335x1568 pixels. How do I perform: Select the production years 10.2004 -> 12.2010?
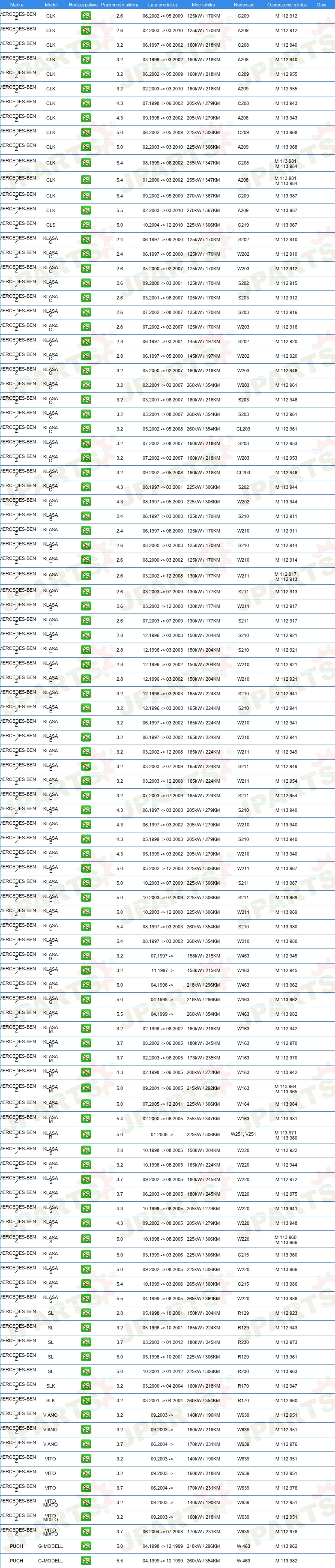163,225
